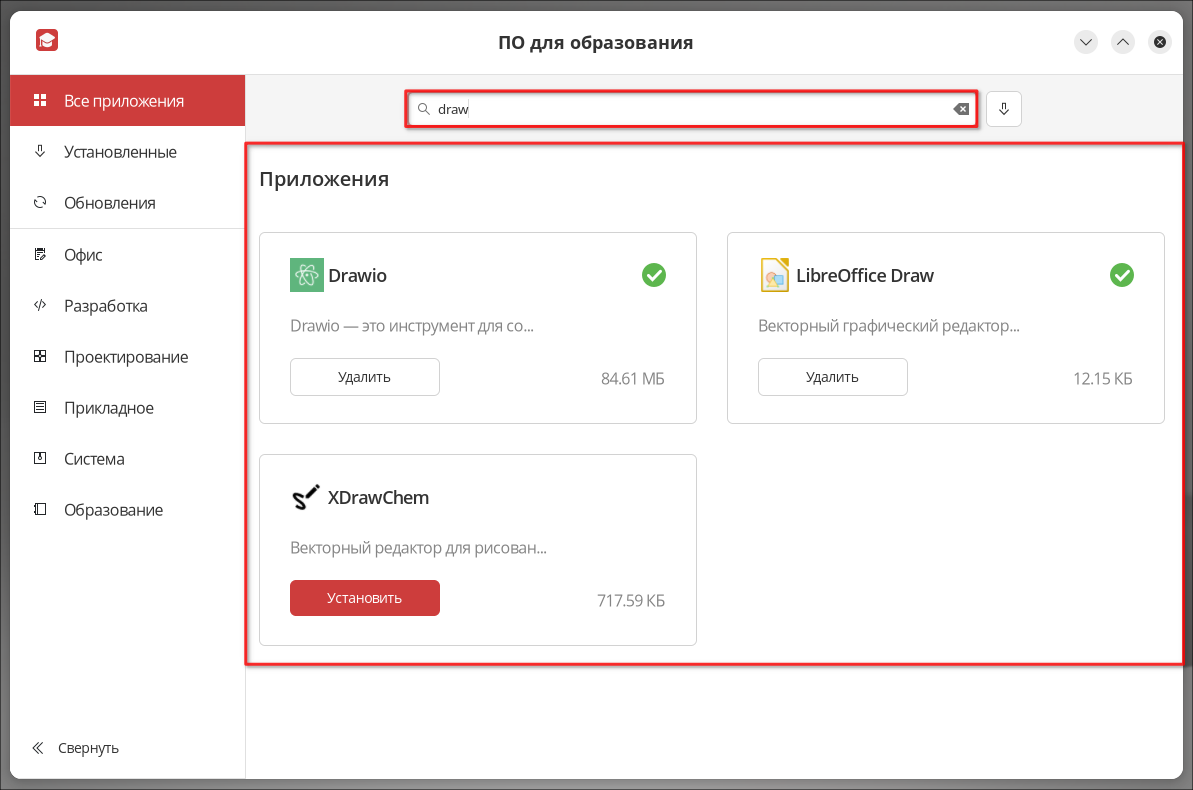Click the magnifier icon in search field

pos(424,109)
